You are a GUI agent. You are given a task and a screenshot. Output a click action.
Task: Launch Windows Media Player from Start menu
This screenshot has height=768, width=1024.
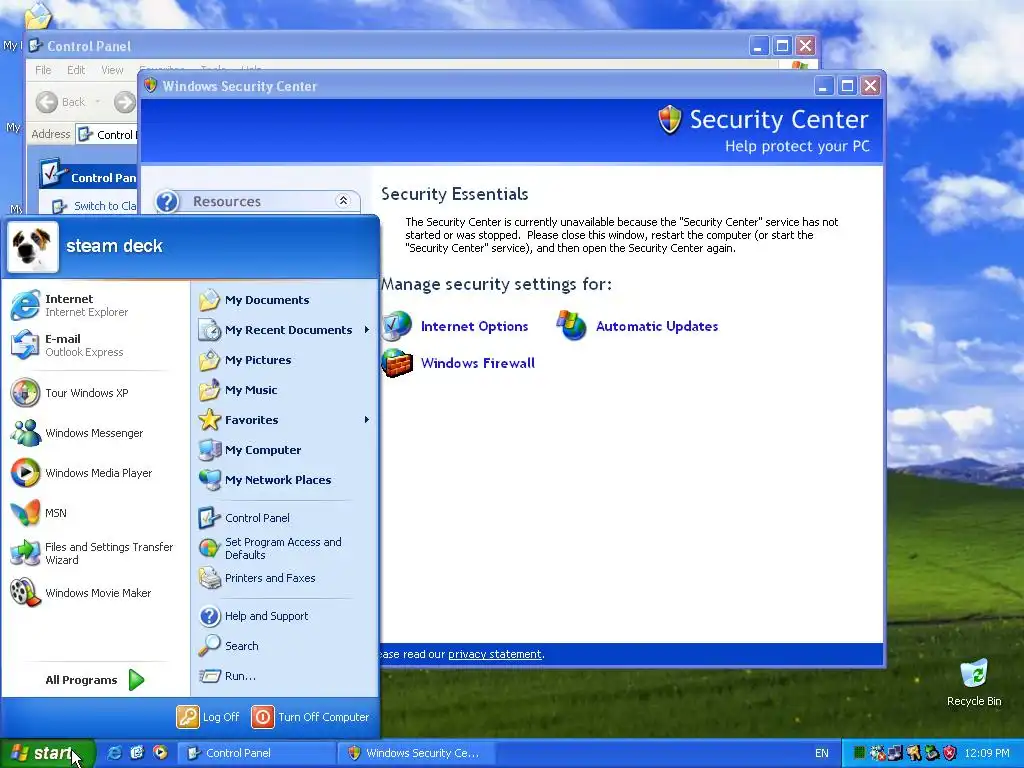pyautogui.click(x=95, y=473)
